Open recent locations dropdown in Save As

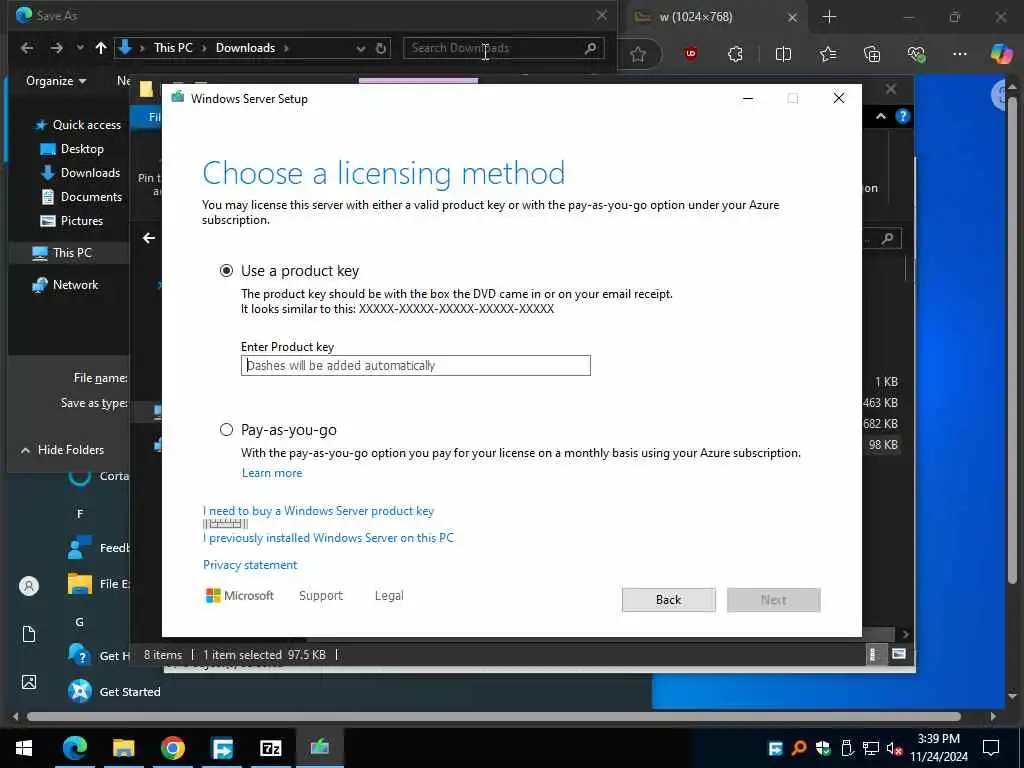click(80, 48)
